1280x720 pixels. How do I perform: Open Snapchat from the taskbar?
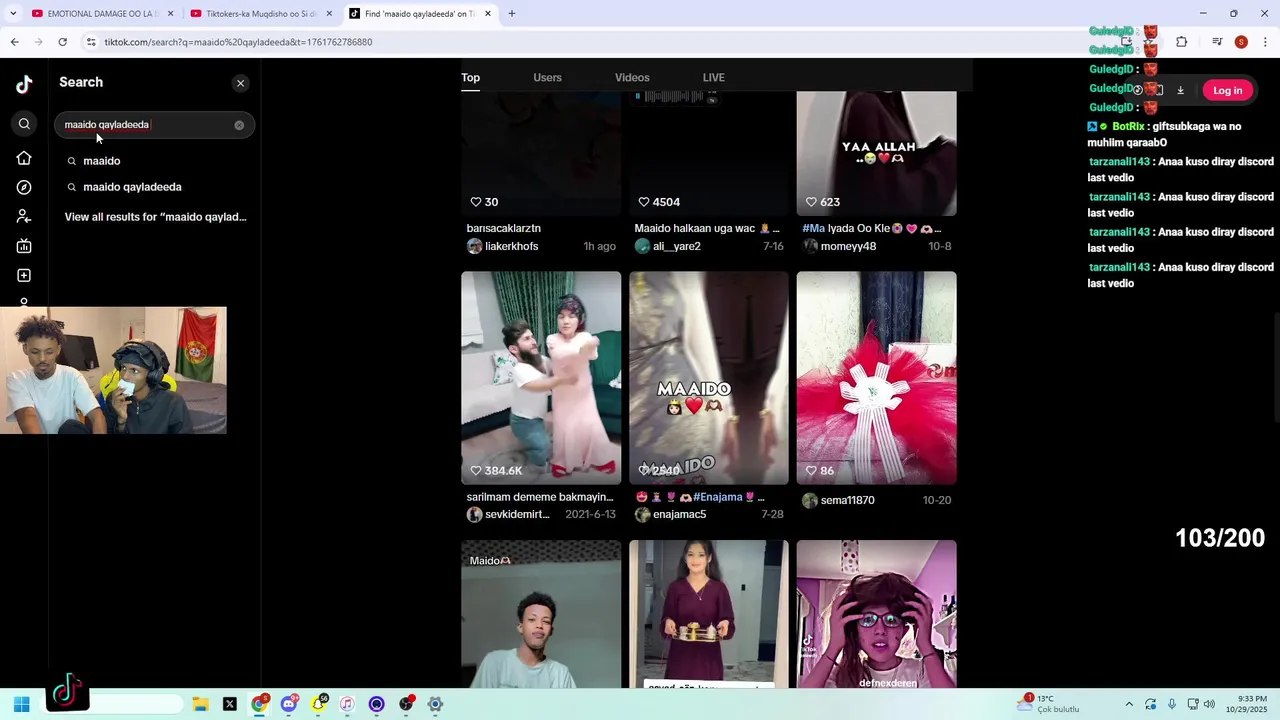pos(318,704)
